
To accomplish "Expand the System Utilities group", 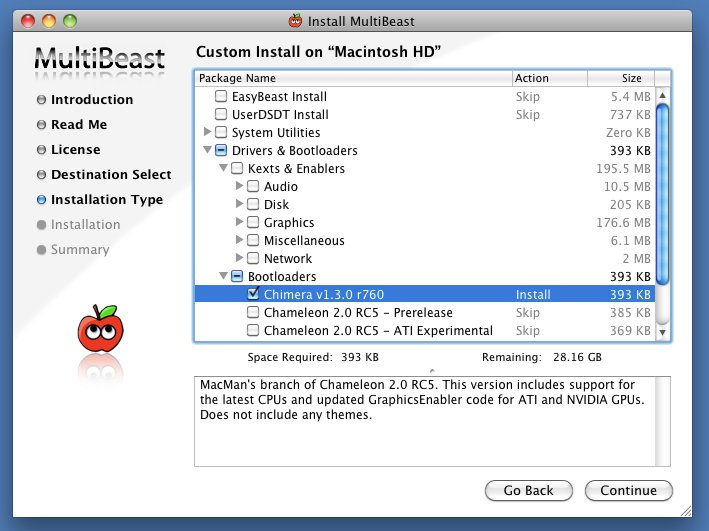I will click(207, 133).
